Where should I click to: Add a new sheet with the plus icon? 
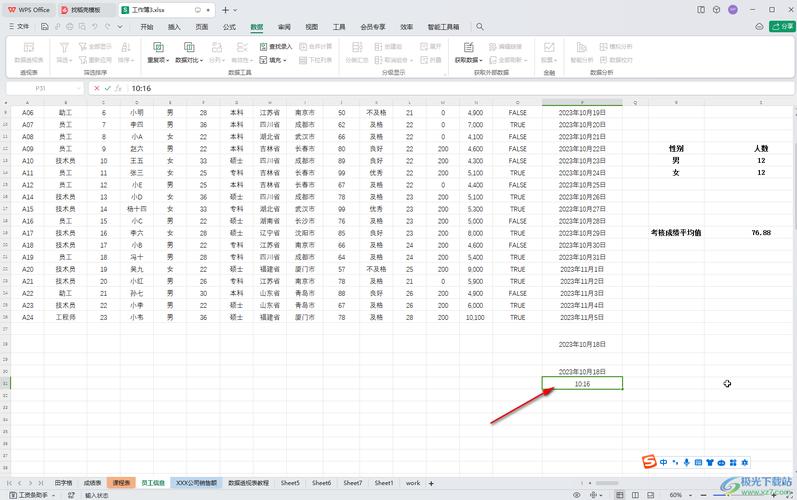click(431, 483)
